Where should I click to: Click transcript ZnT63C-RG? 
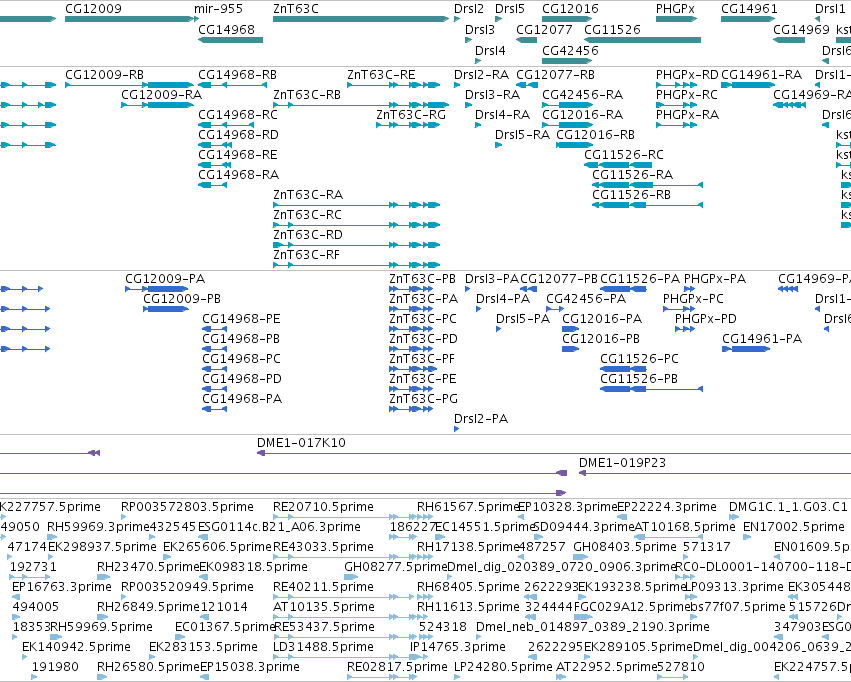[411, 114]
